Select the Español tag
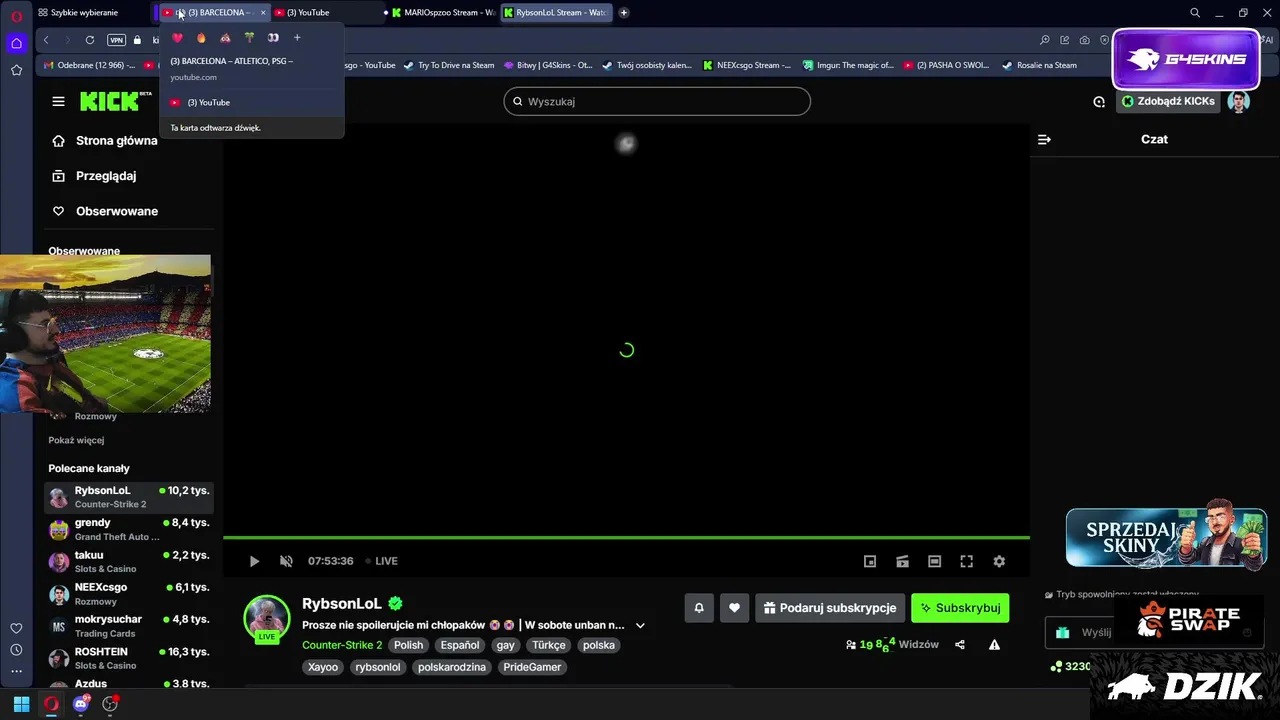The image size is (1280, 720). 460,645
